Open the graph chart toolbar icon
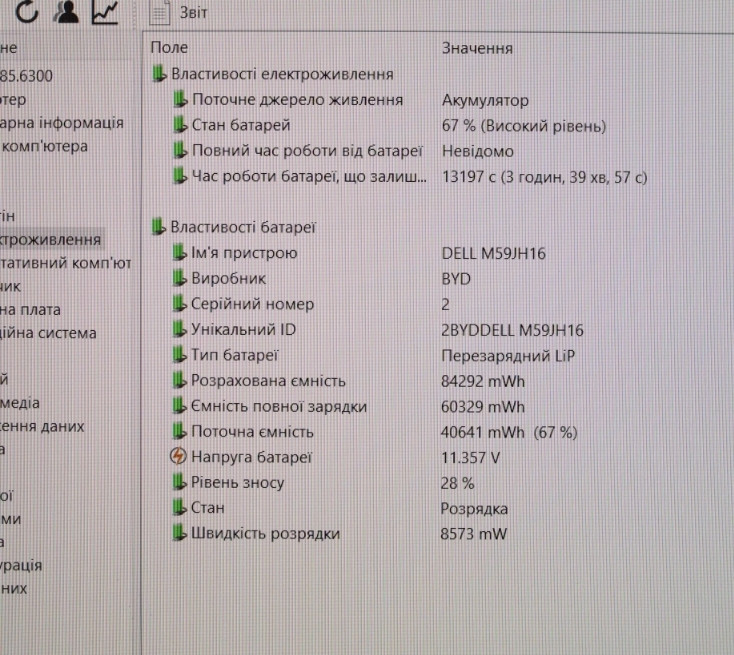This screenshot has height=655, width=734. 105,12
